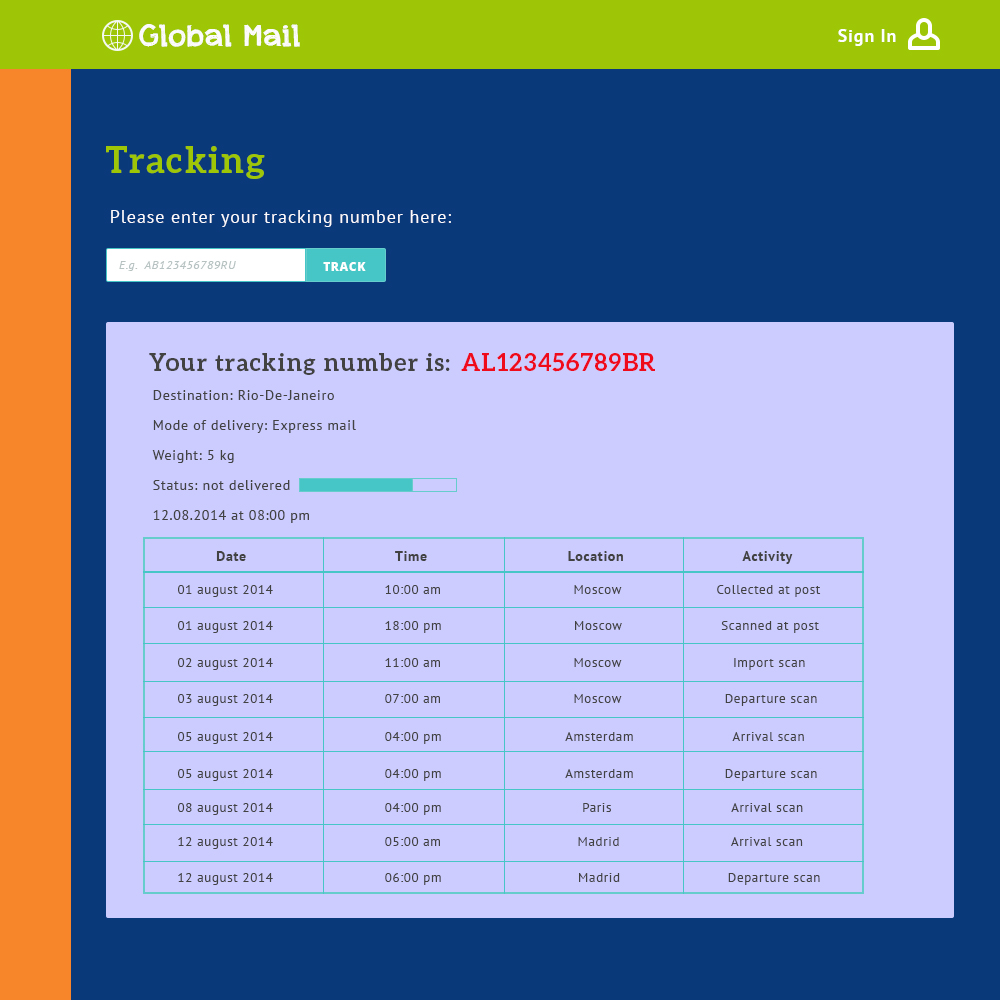Screen dimensions: 1000x1000
Task: Click the Global Mail globe logo icon
Action: coord(117,36)
